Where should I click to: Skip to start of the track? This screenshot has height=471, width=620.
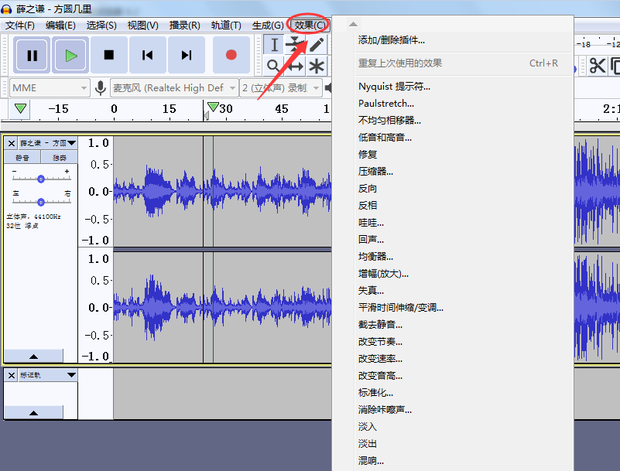(x=148, y=55)
